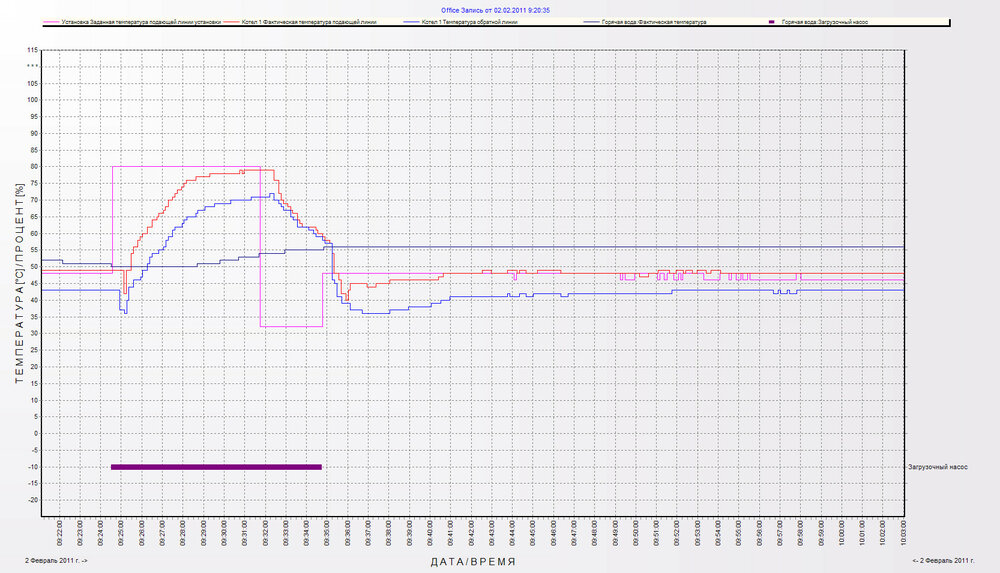Image resolution: width=1000 pixels, height=573 pixels.
Task: Click the 'ДАТА/ВРЕМЯ' axis title
Action: tap(472, 562)
